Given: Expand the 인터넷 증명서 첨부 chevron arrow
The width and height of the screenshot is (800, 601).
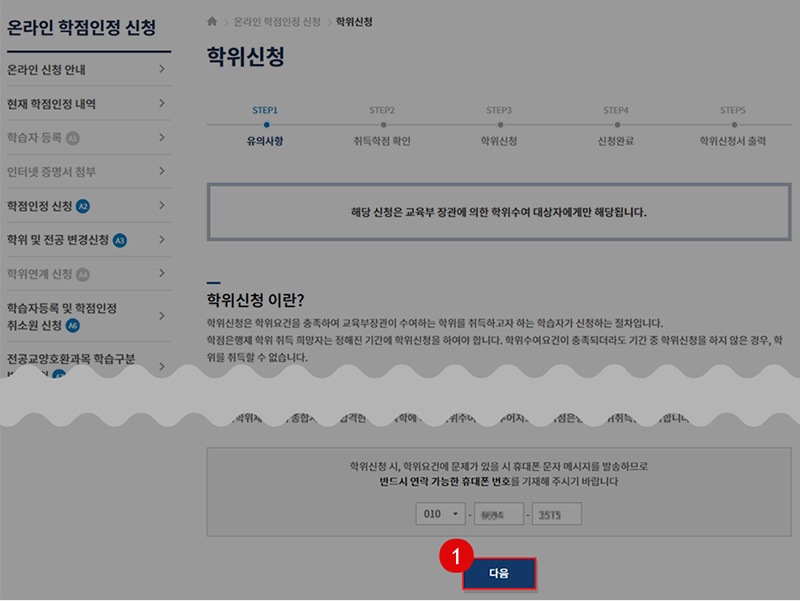Looking at the screenshot, I should point(161,172).
